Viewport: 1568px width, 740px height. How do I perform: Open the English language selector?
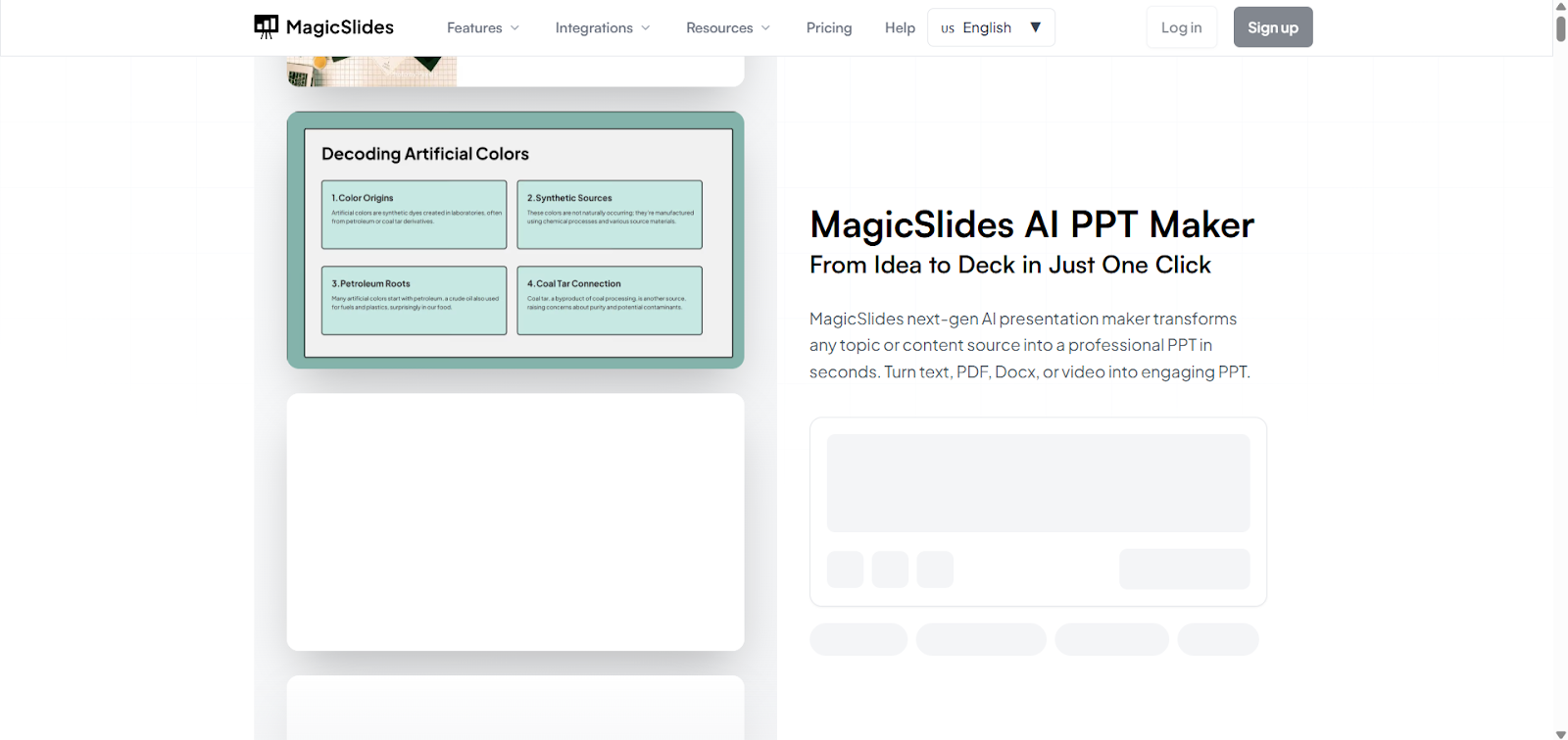[x=991, y=27]
